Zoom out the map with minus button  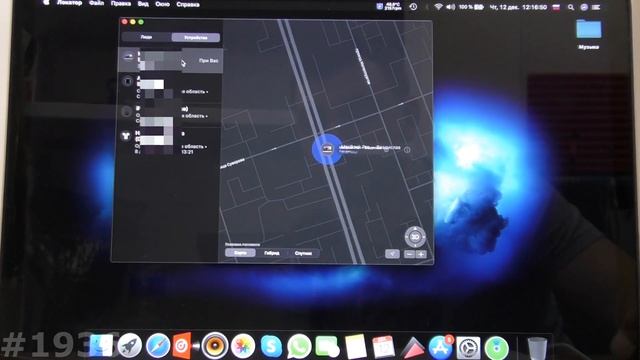(x=409, y=254)
